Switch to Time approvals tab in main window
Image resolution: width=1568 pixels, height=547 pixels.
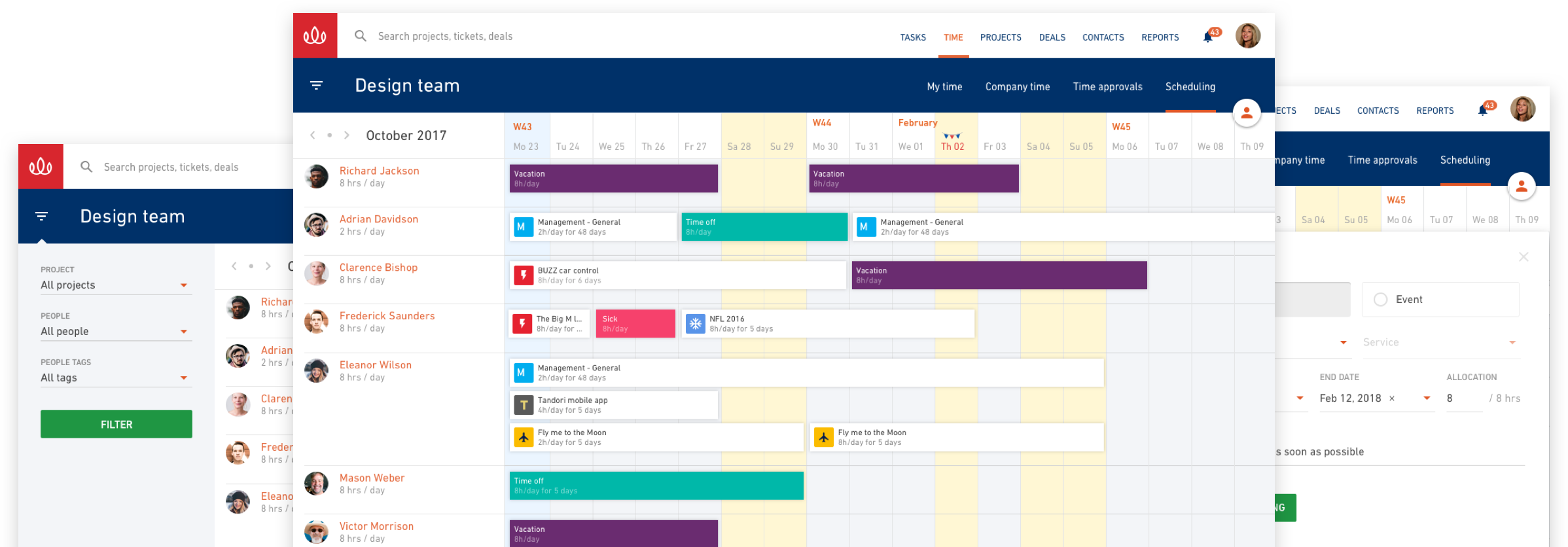coord(1107,86)
